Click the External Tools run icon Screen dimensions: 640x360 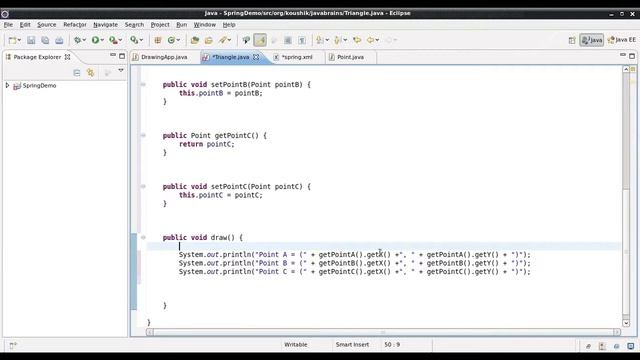[134, 40]
